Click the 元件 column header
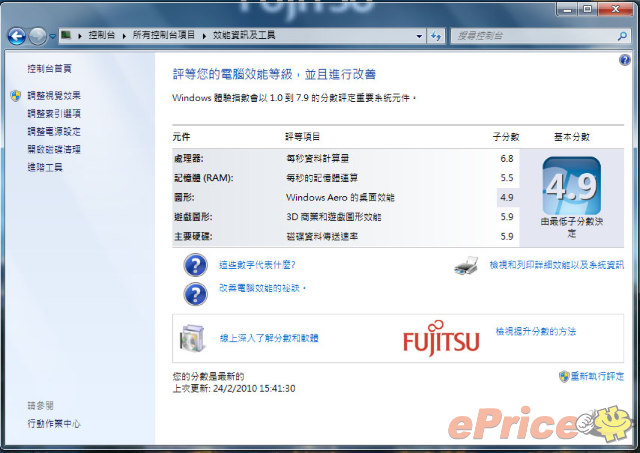Image resolution: width=640 pixels, height=453 pixels. coord(181,137)
